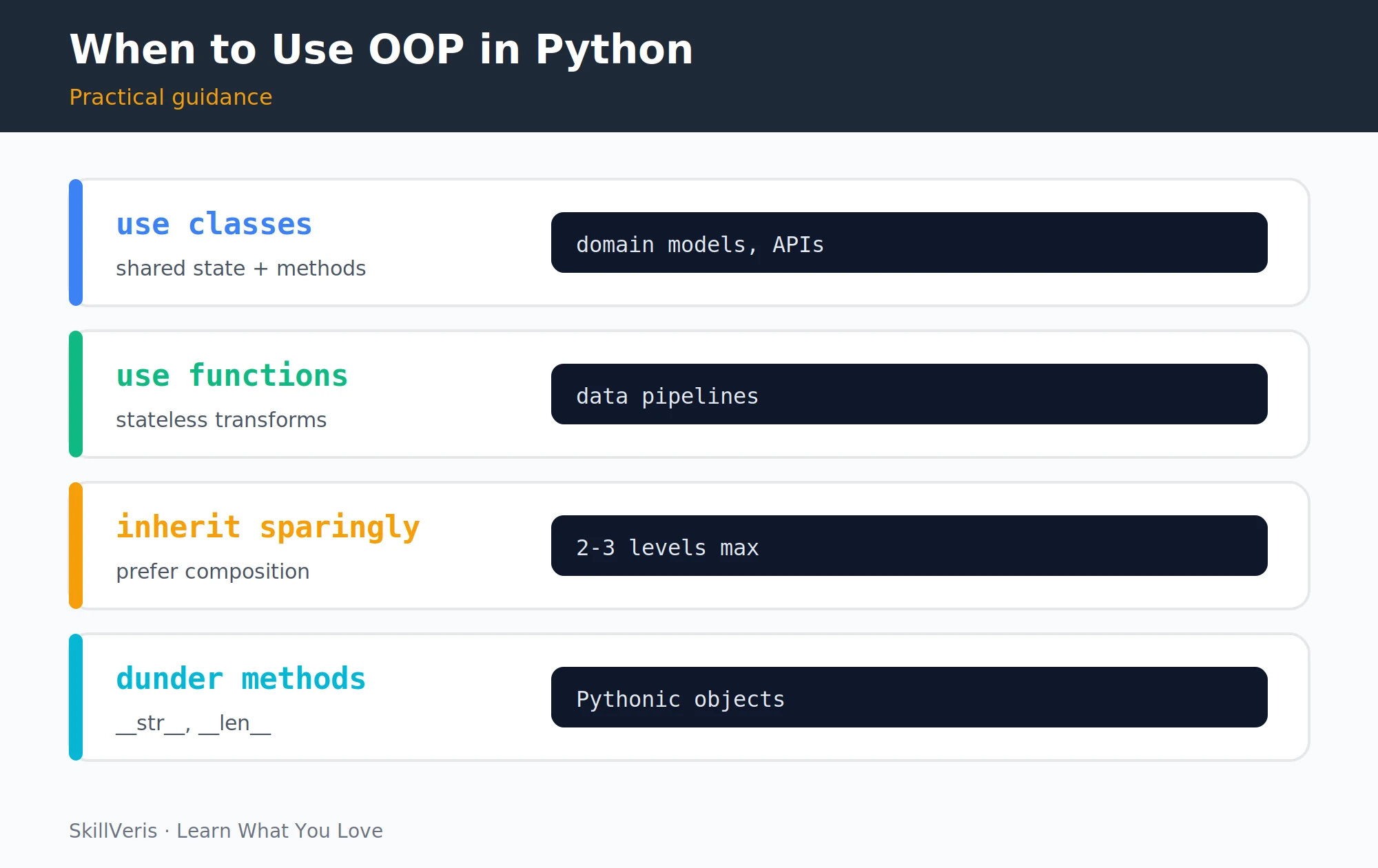
Task: Click 'shared state + methods' text
Action: (x=240, y=268)
